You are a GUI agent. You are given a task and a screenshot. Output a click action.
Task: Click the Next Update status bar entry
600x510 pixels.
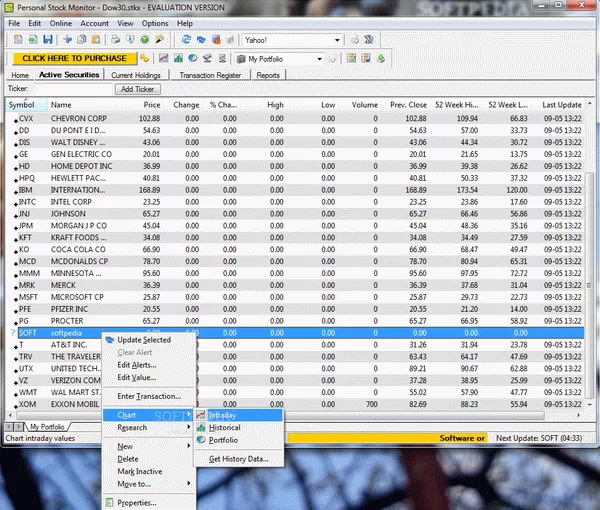pos(539,438)
